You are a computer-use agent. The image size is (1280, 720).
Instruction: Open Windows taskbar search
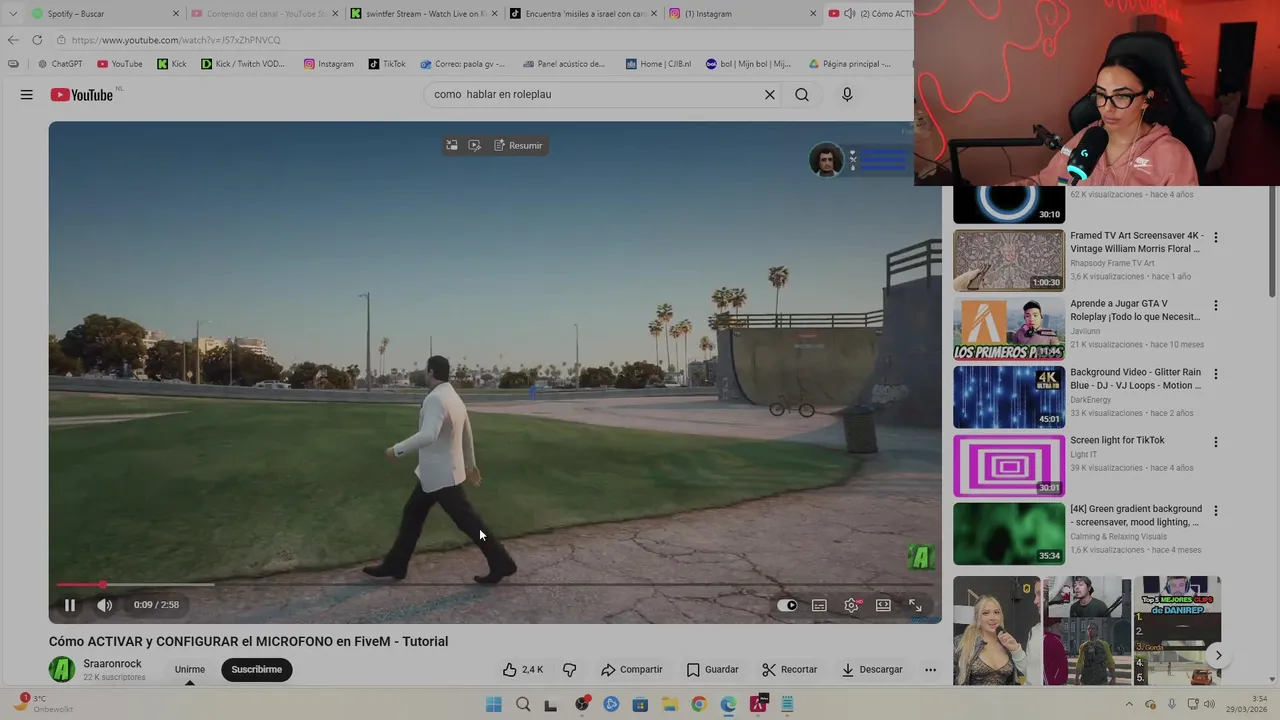(523, 704)
